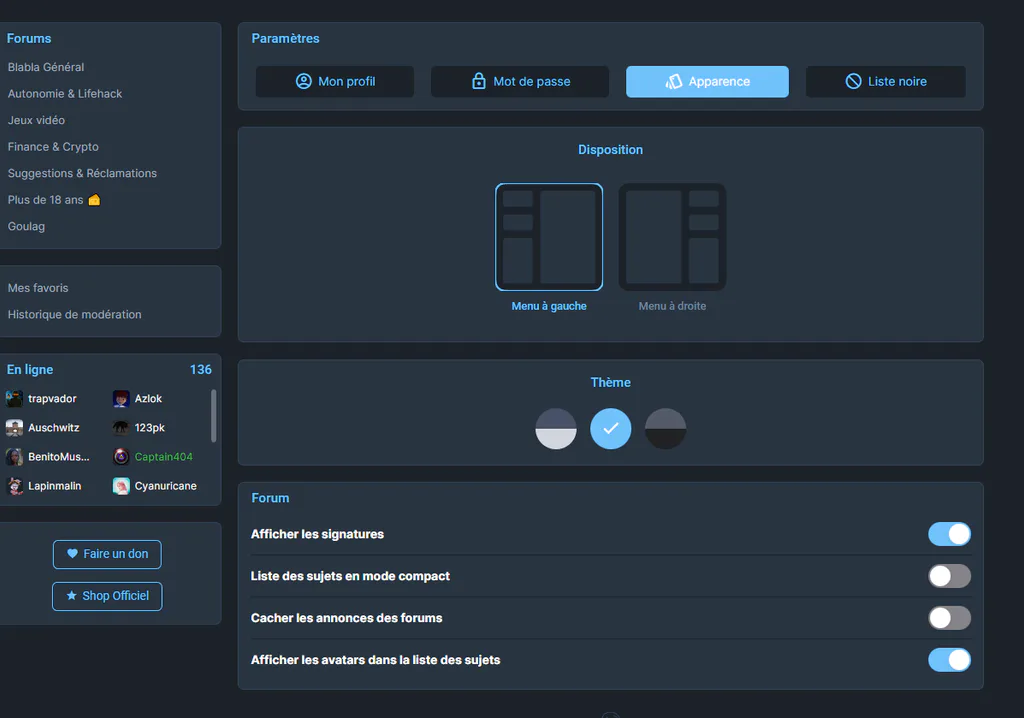
Task: Click the padlock icon beside Mot de passe
Action: click(x=479, y=81)
